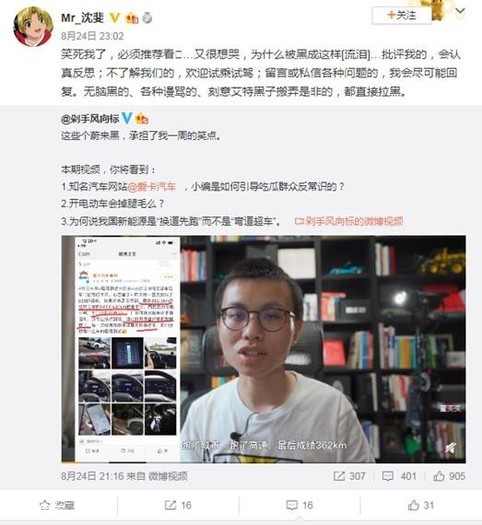
Task: Click the blue V badge of 剁手风向标
Action: [x=127, y=118]
